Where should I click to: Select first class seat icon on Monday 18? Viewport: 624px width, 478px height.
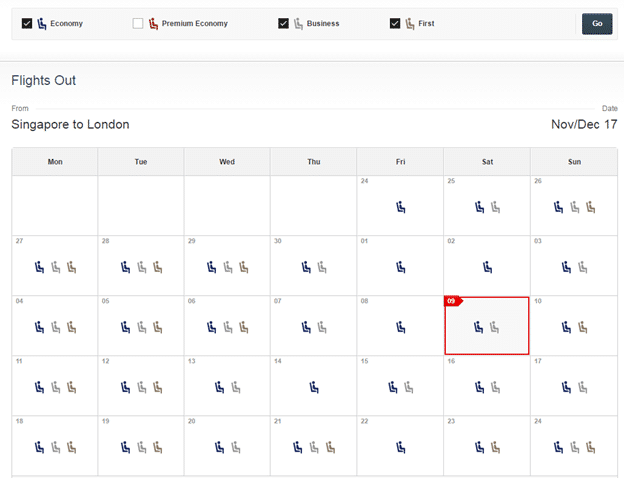pyautogui.click(x=71, y=448)
